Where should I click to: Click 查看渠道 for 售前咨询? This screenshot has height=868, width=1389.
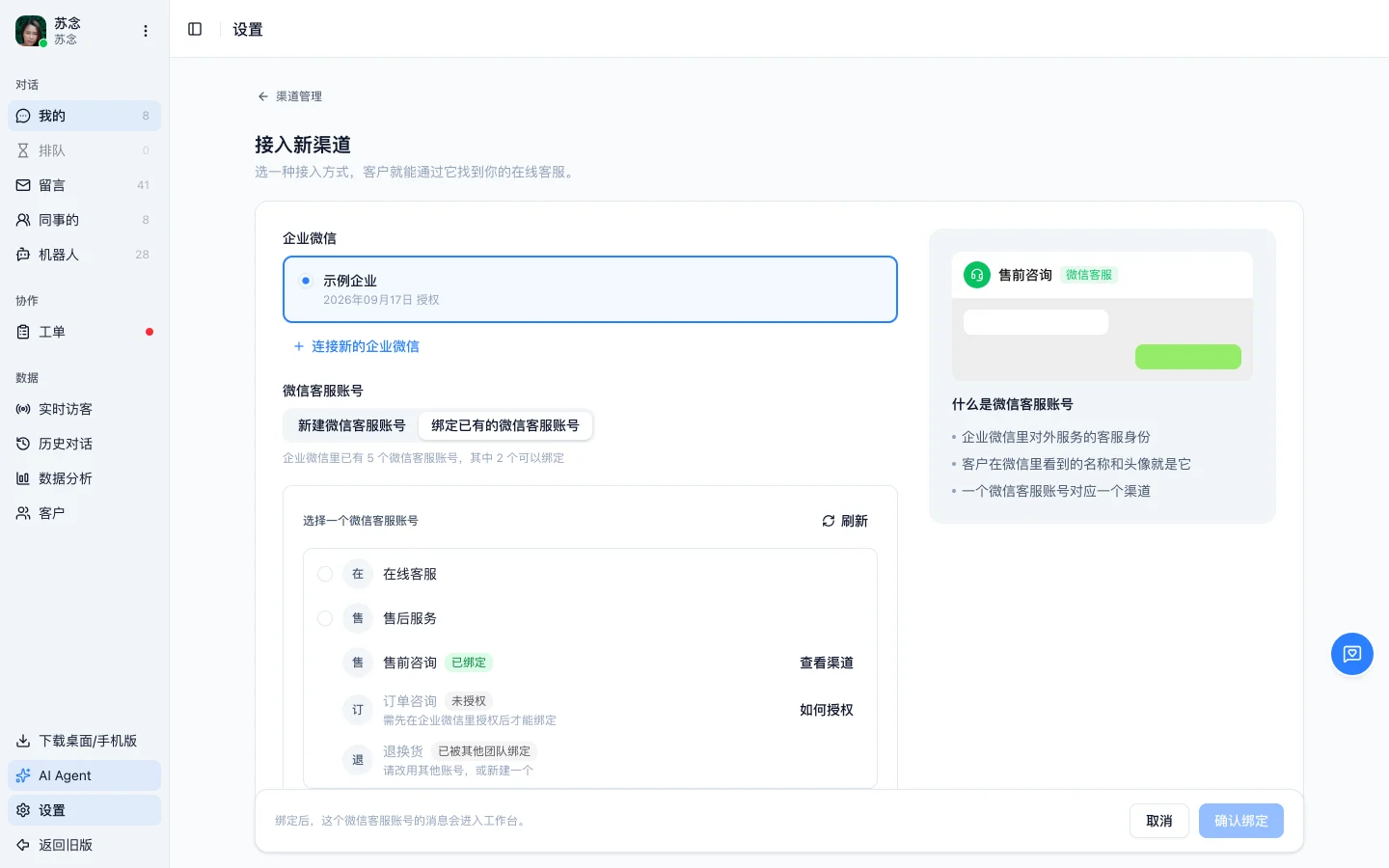point(827,663)
